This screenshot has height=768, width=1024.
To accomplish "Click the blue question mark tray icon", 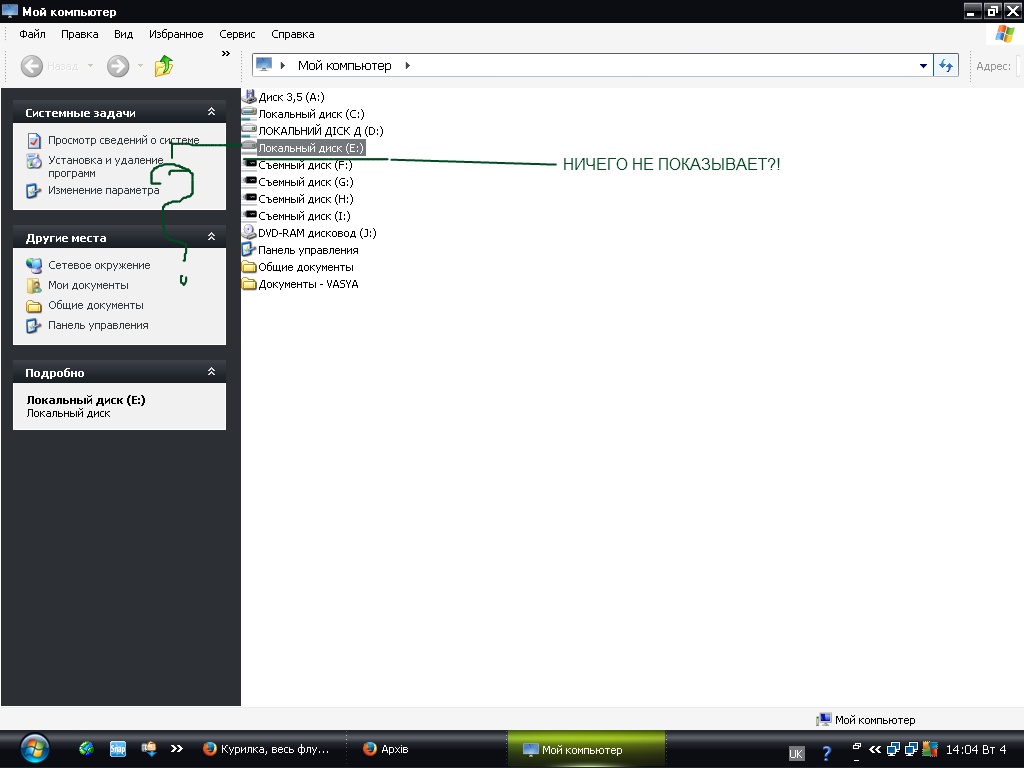I will coord(826,753).
